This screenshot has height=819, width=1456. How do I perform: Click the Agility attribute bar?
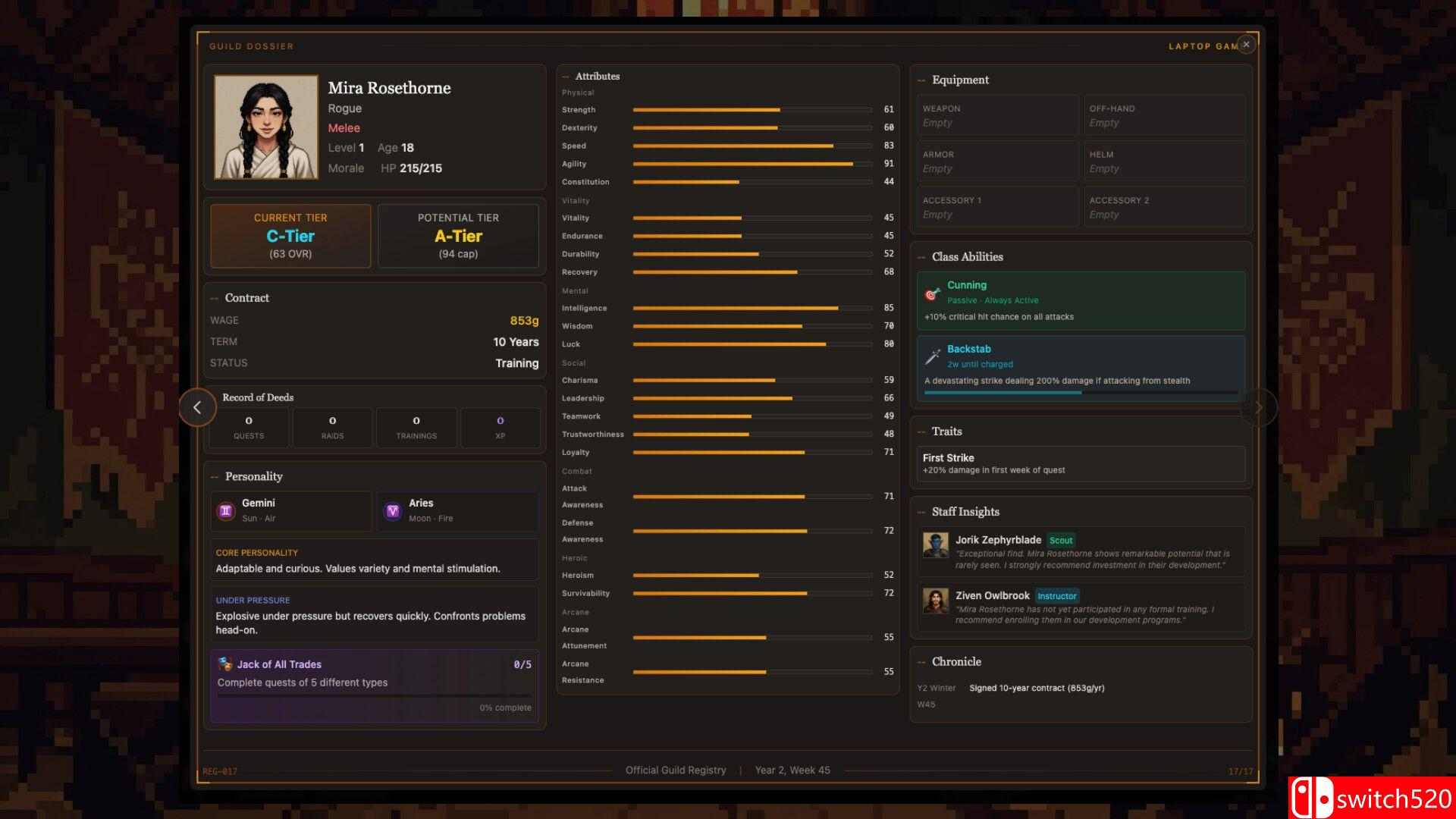(751, 164)
